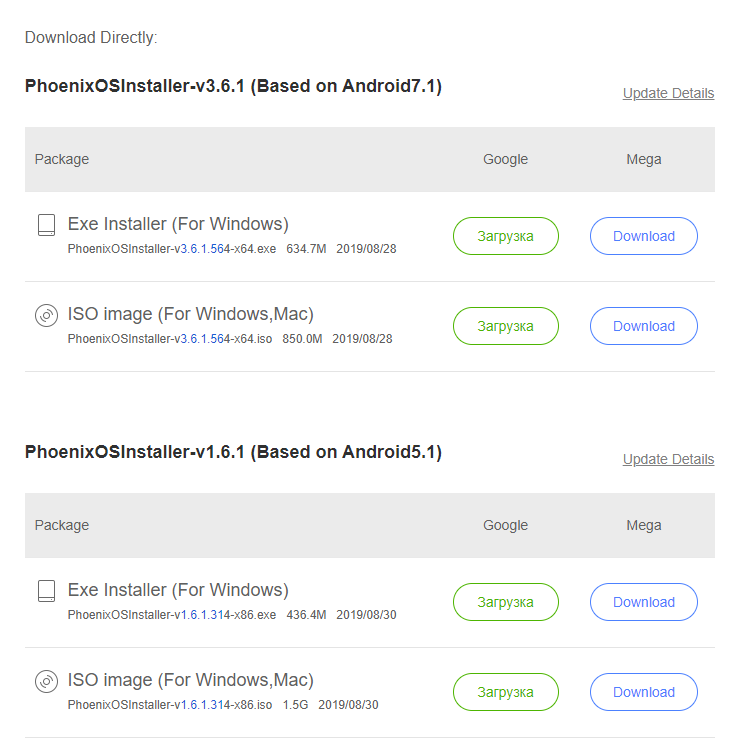Click the ISO disc icon under v1.6.1
The width and height of the screenshot is (738, 740).
click(46, 681)
